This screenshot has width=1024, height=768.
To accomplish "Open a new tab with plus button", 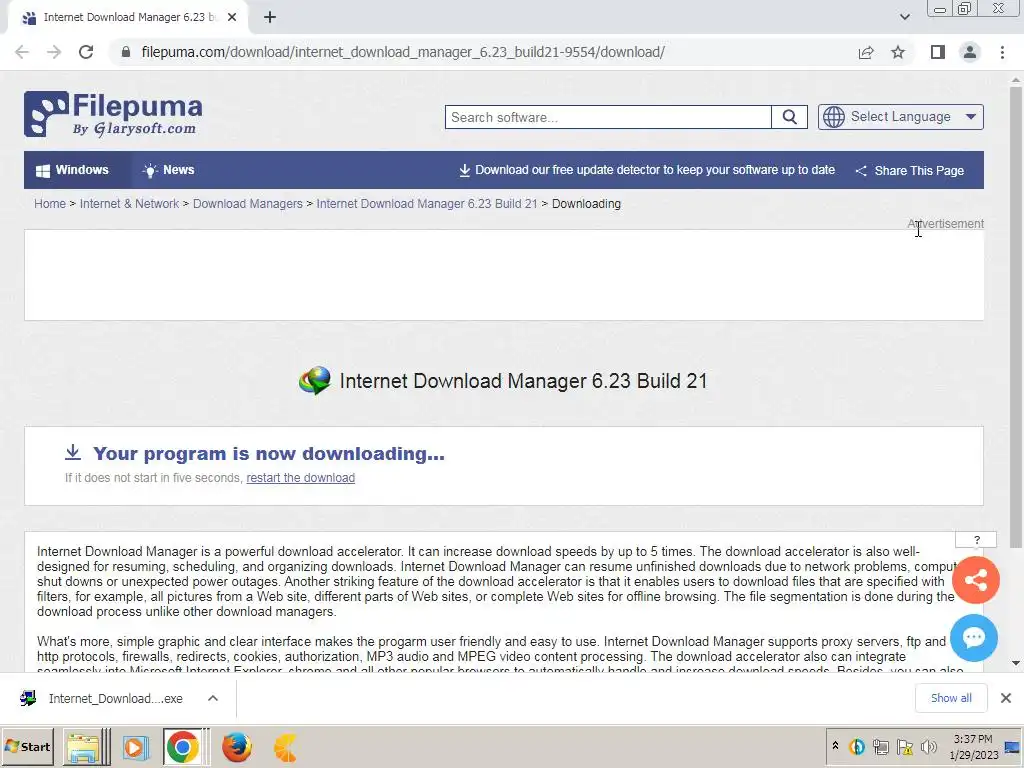I will point(270,18).
